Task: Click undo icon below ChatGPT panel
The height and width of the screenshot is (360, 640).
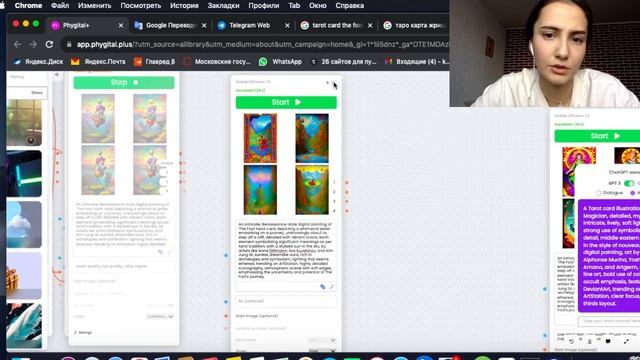Action: [571, 341]
